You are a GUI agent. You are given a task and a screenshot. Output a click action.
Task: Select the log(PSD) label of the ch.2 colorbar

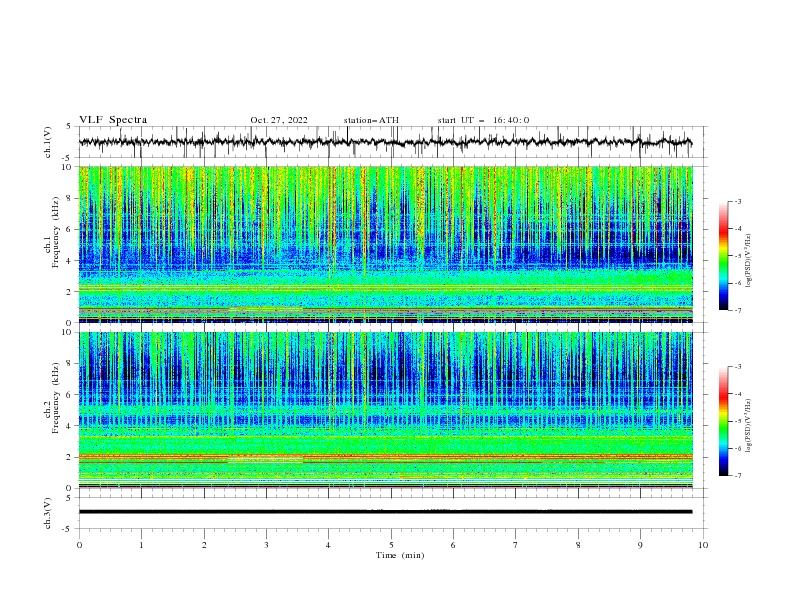[x=749, y=426]
